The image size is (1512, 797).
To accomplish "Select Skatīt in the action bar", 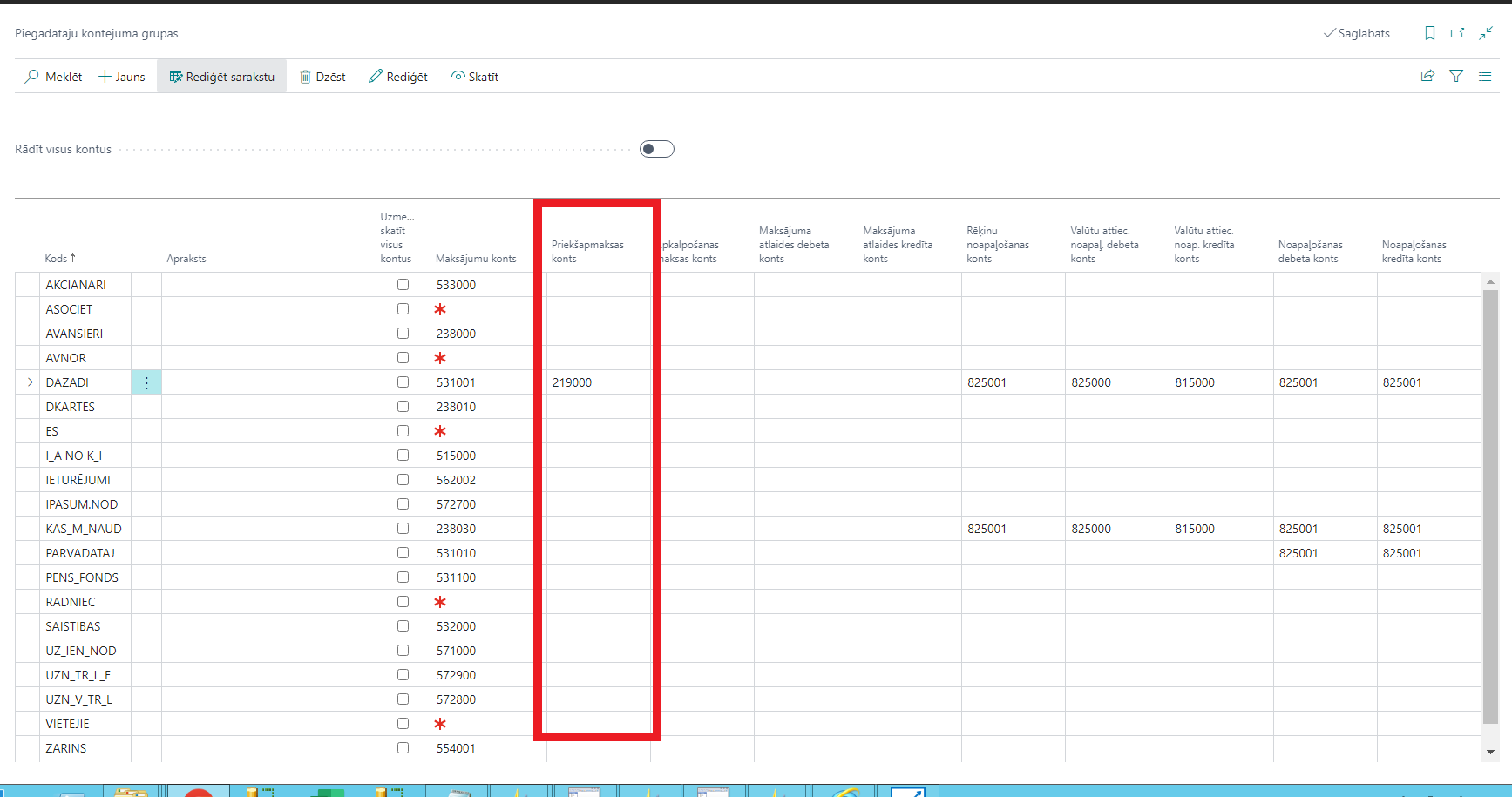I will 475,77.
